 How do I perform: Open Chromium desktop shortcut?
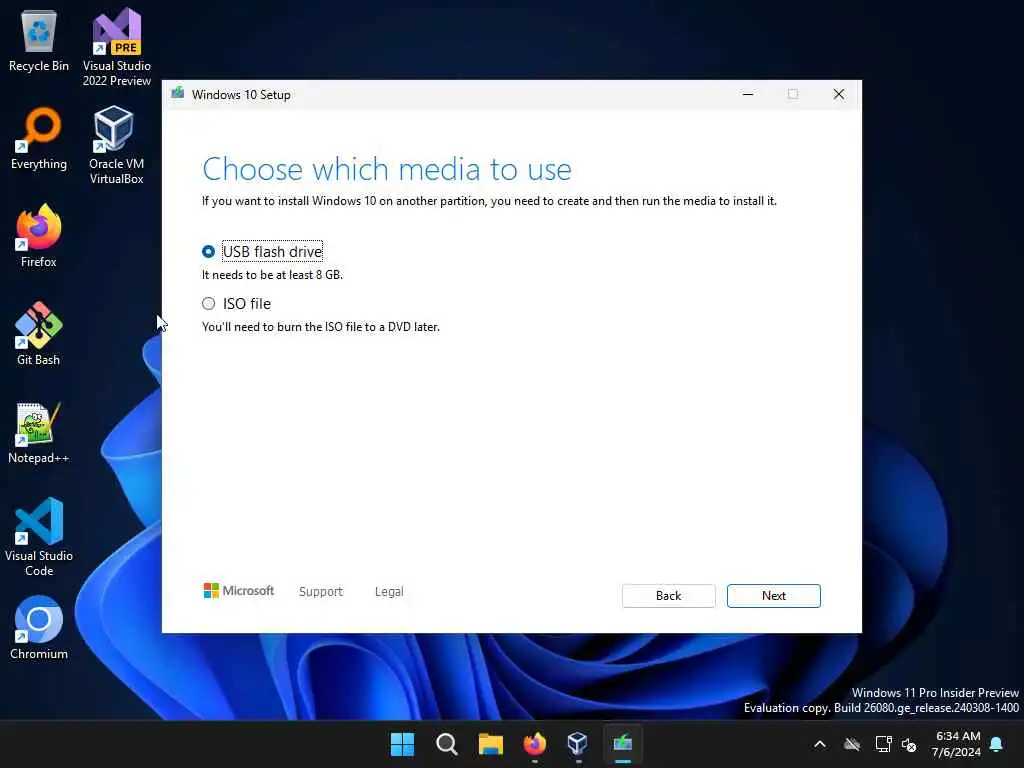click(x=39, y=628)
